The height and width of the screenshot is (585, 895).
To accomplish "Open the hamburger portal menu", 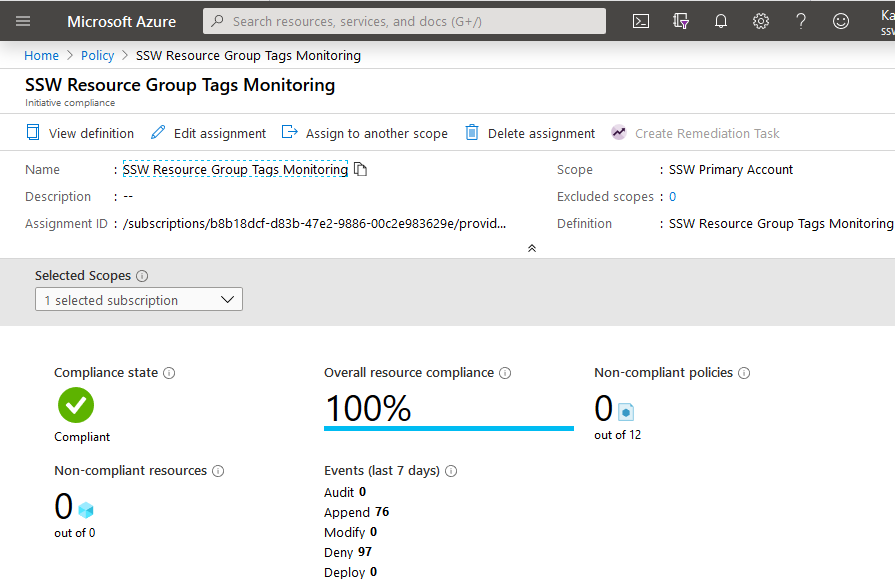I will (23, 21).
